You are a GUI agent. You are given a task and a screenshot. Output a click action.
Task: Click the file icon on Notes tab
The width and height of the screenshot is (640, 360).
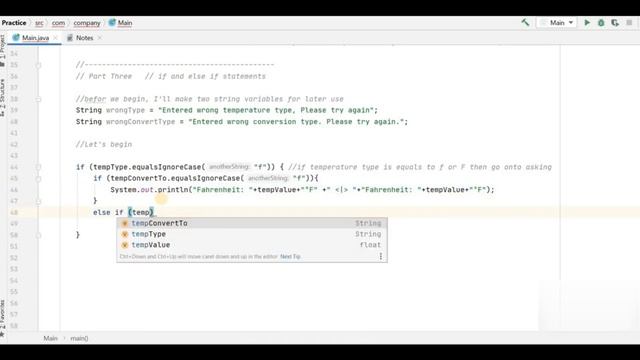pos(70,38)
